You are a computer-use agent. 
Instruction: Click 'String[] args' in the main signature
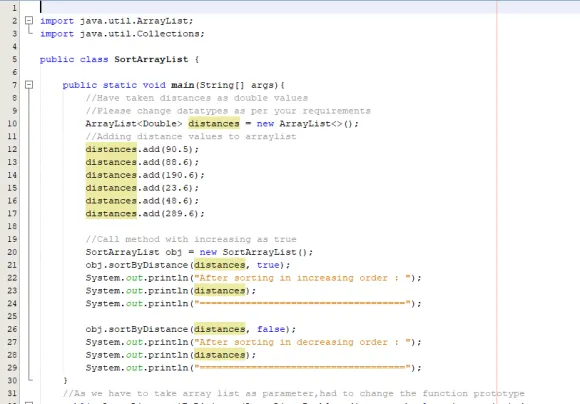[238, 85]
